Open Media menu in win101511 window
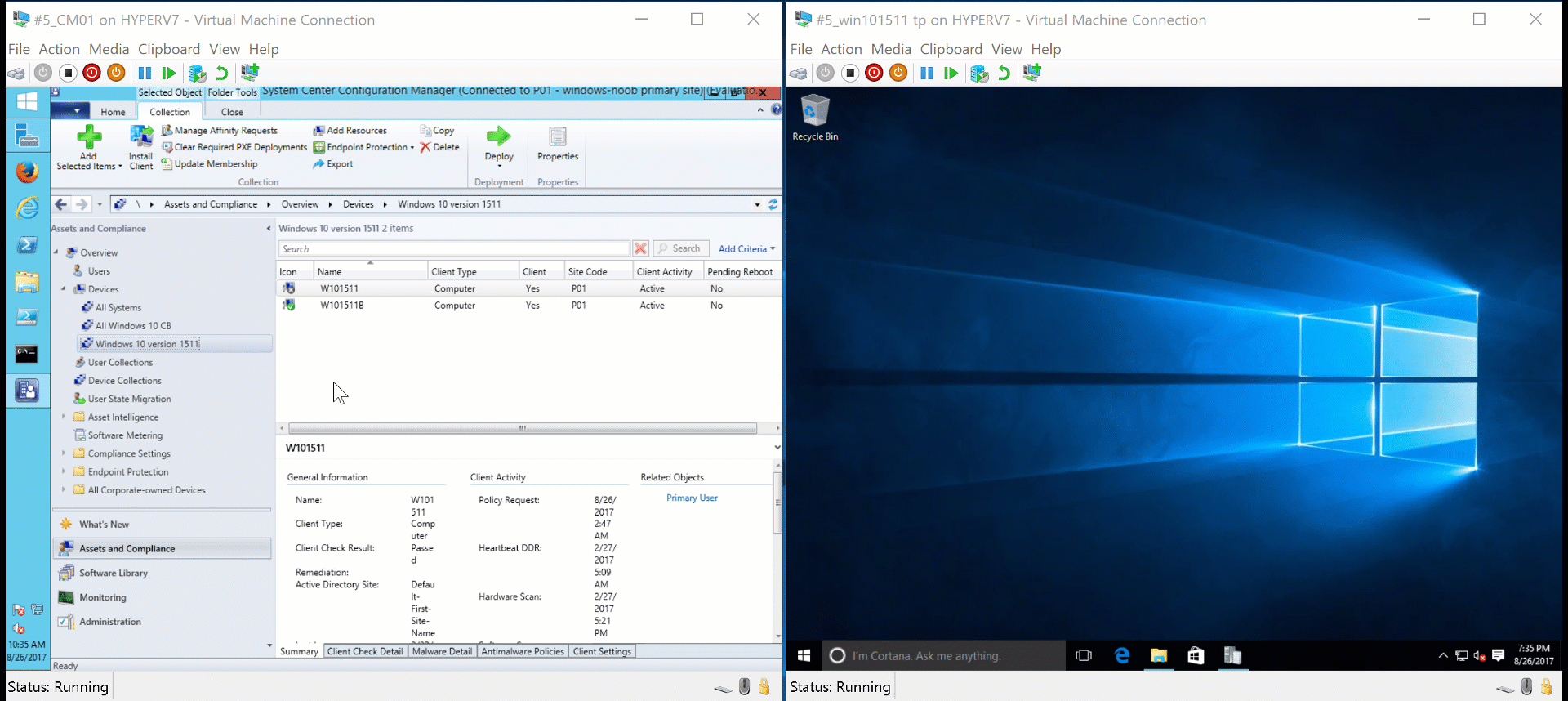The image size is (1568, 701). tap(891, 49)
